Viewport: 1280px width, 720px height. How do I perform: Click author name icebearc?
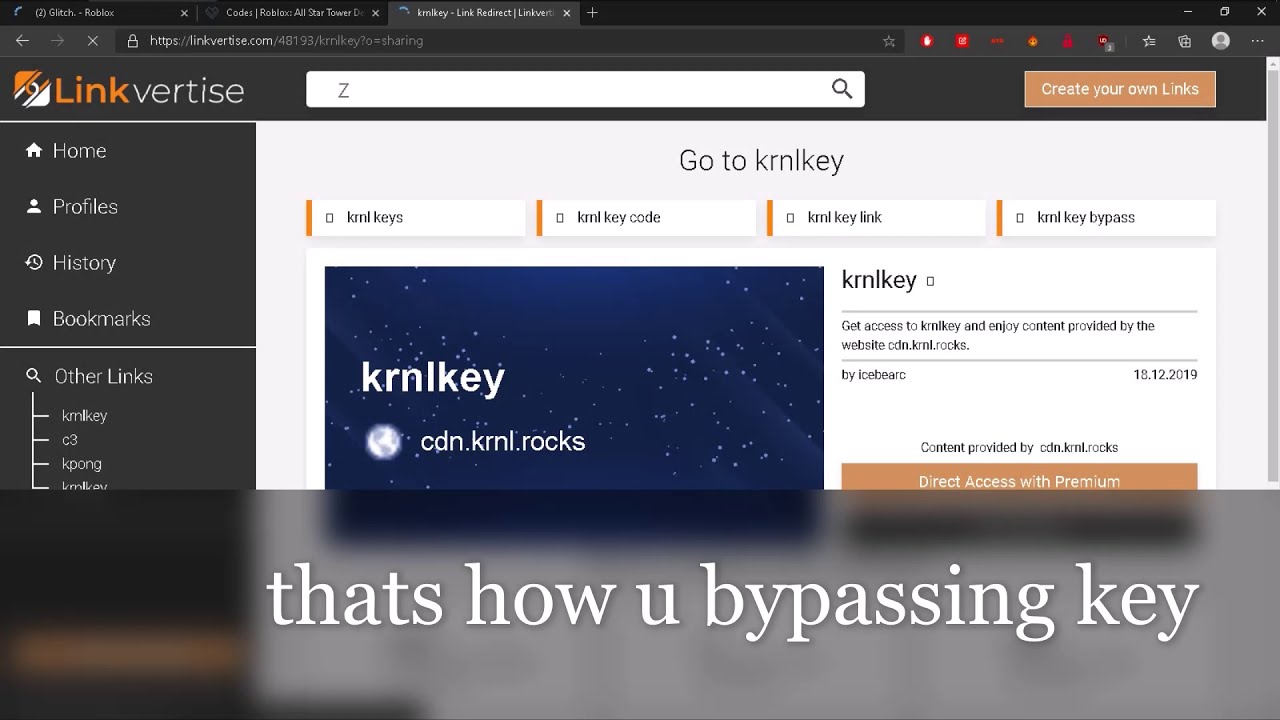pos(882,374)
